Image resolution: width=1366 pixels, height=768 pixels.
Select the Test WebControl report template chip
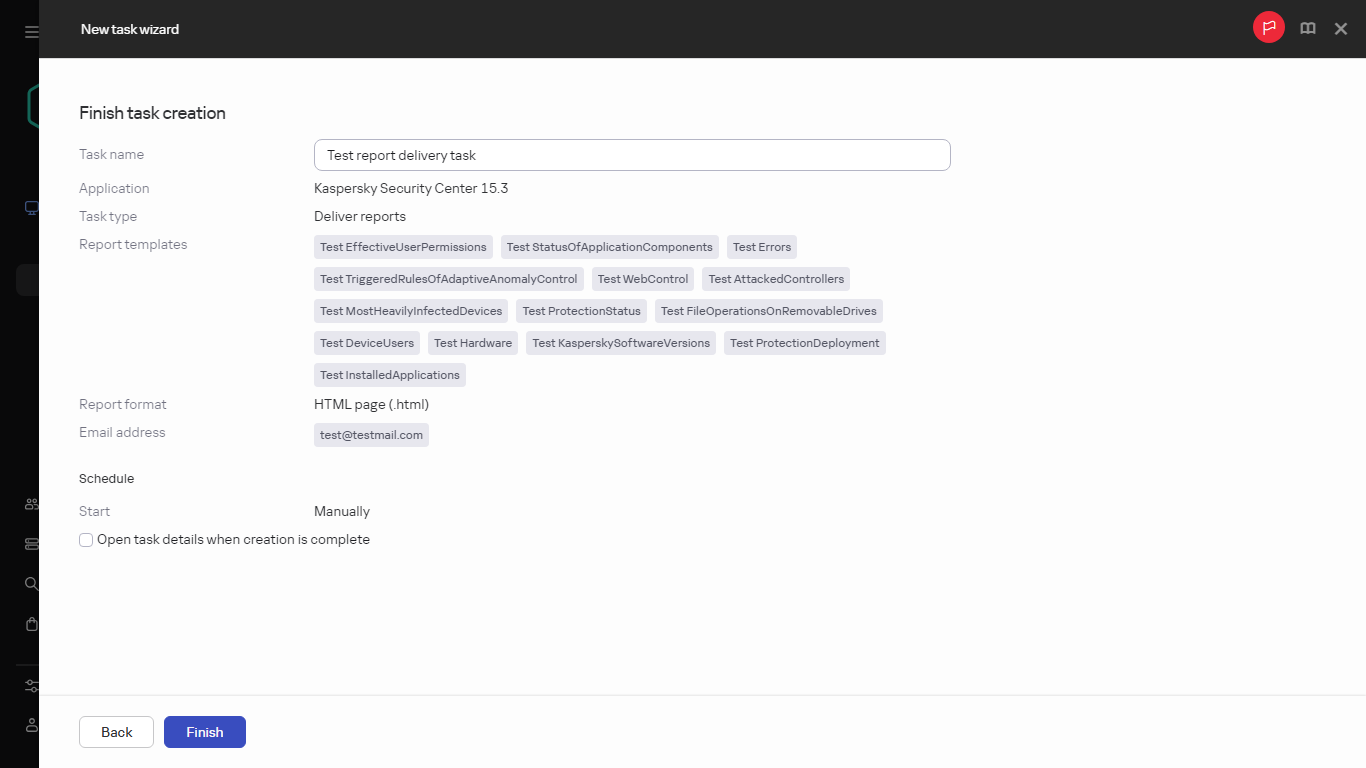[643, 279]
